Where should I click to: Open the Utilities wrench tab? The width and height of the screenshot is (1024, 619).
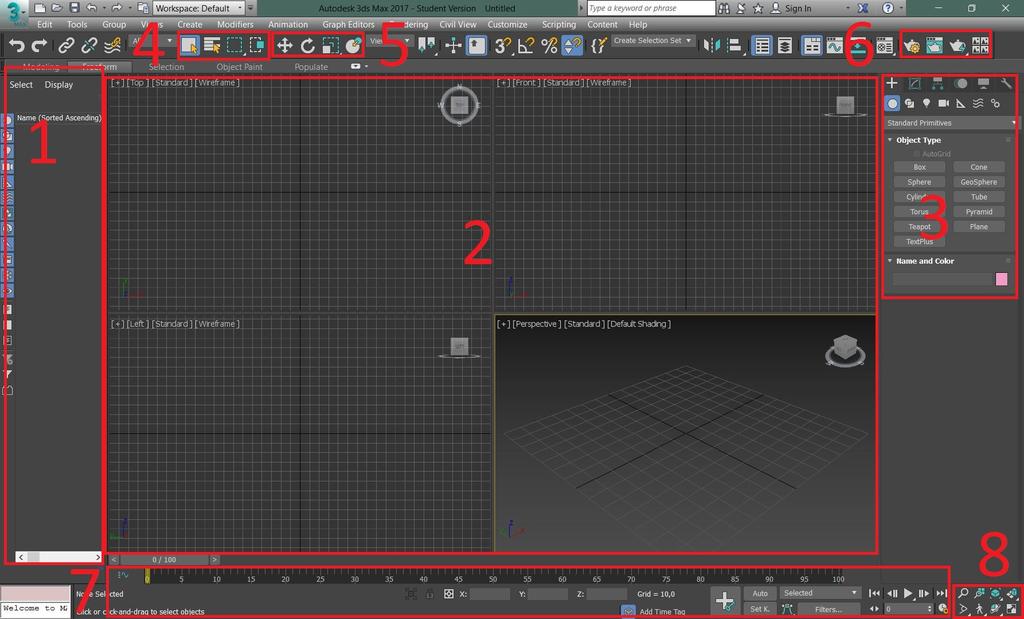tap(1006, 83)
